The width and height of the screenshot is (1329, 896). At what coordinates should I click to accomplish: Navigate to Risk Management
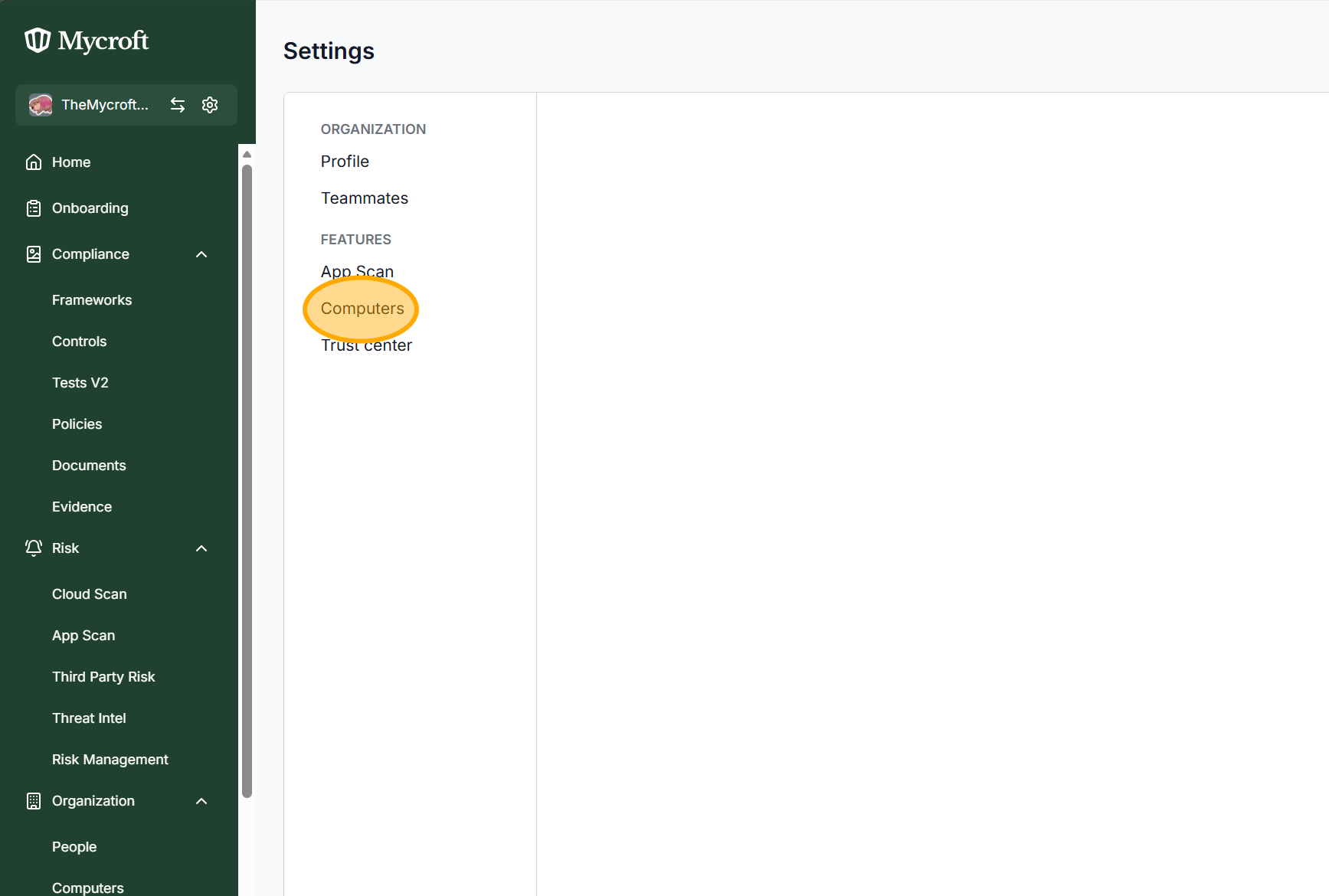tap(110, 760)
